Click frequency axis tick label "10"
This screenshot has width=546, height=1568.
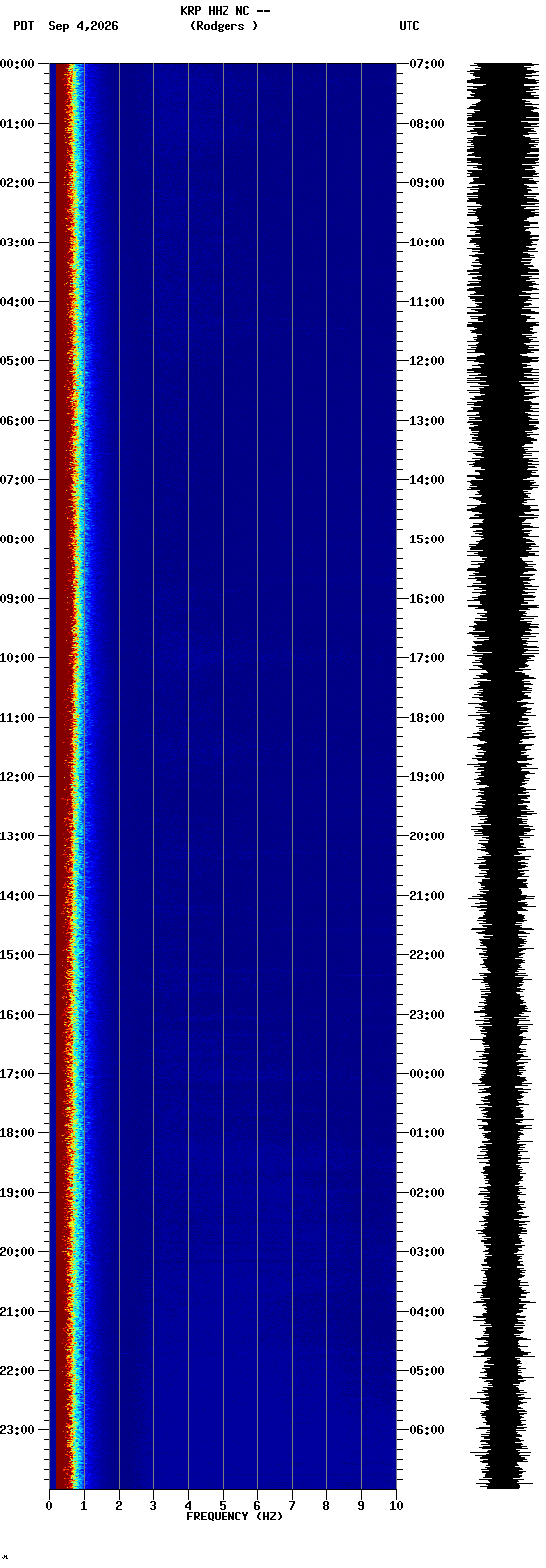(396, 1506)
